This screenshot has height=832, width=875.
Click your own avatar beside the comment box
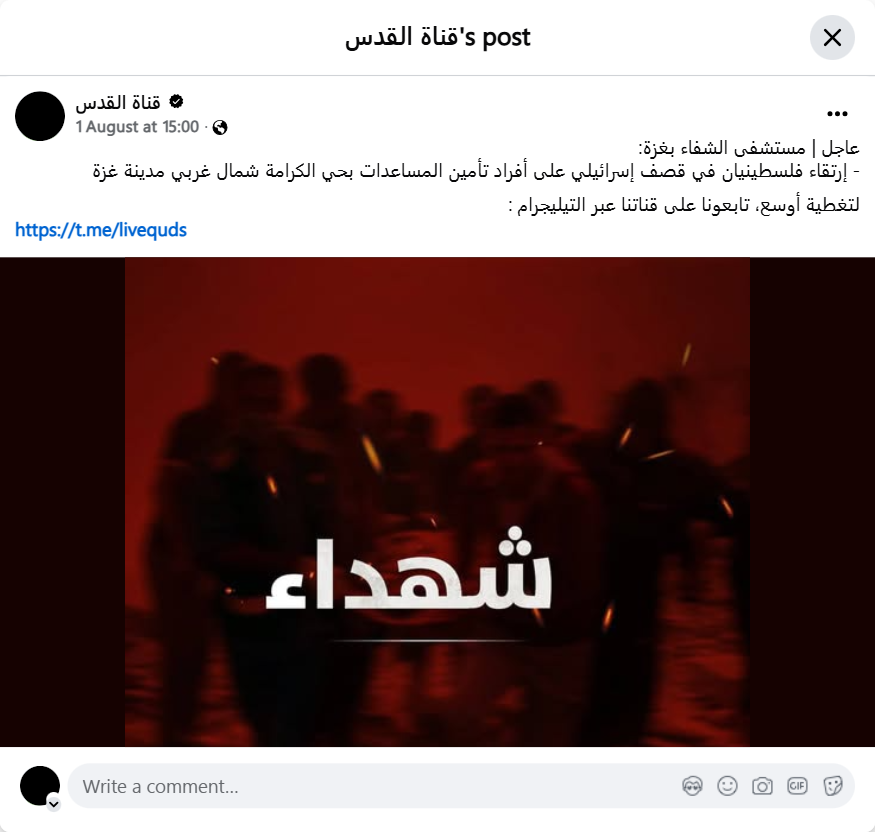[40, 785]
